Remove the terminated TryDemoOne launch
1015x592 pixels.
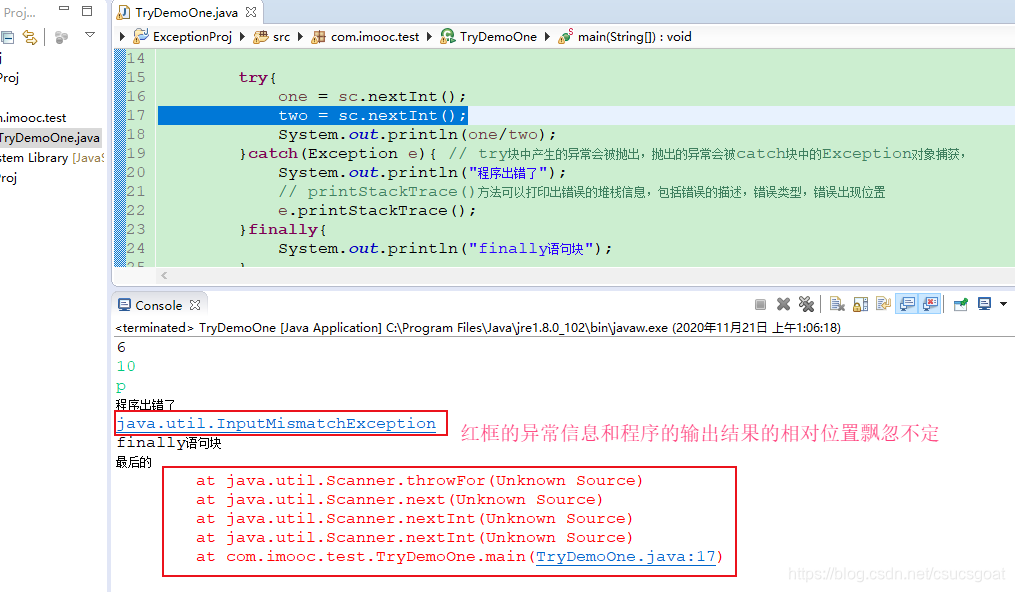pos(782,304)
